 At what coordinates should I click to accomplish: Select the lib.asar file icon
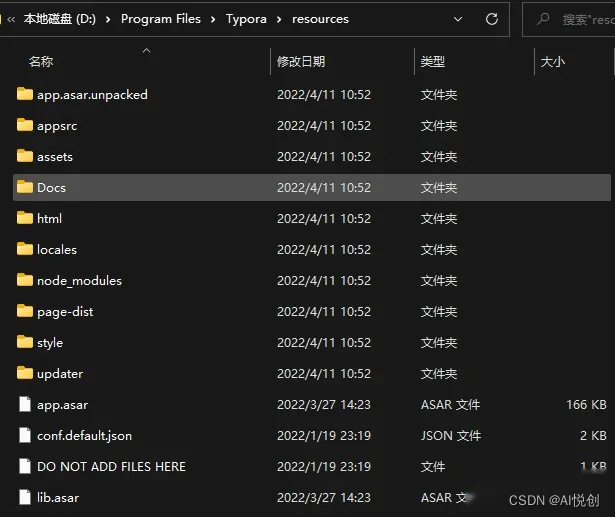click(x=25, y=497)
